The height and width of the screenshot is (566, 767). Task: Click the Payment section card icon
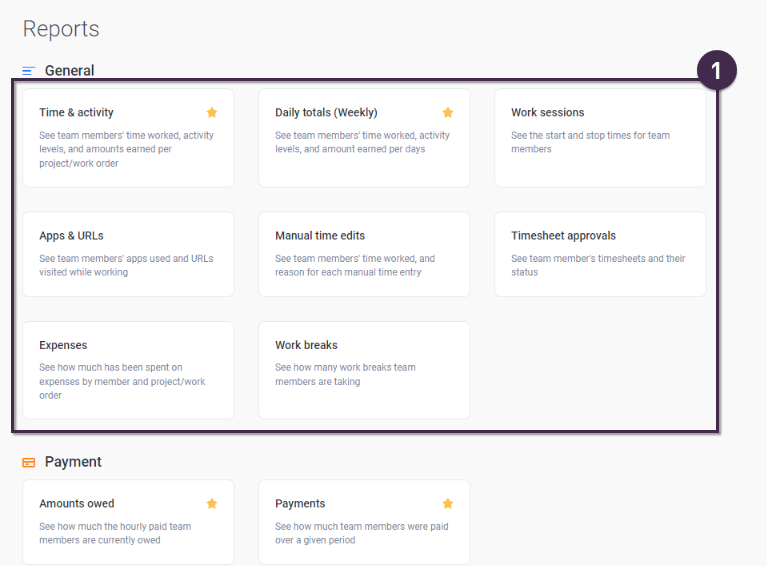[x=29, y=462]
